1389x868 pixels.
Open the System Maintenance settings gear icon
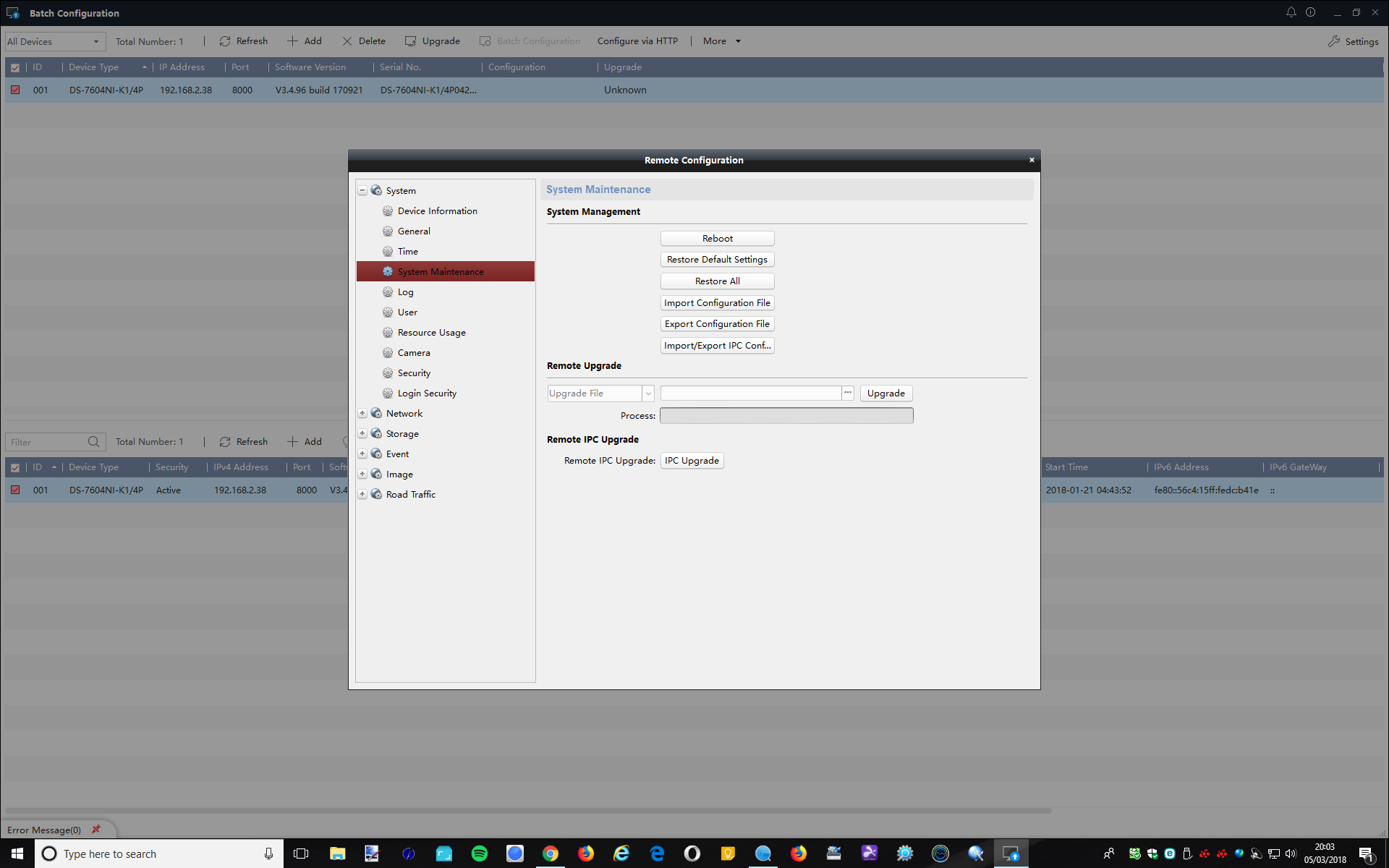tap(388, 271)
